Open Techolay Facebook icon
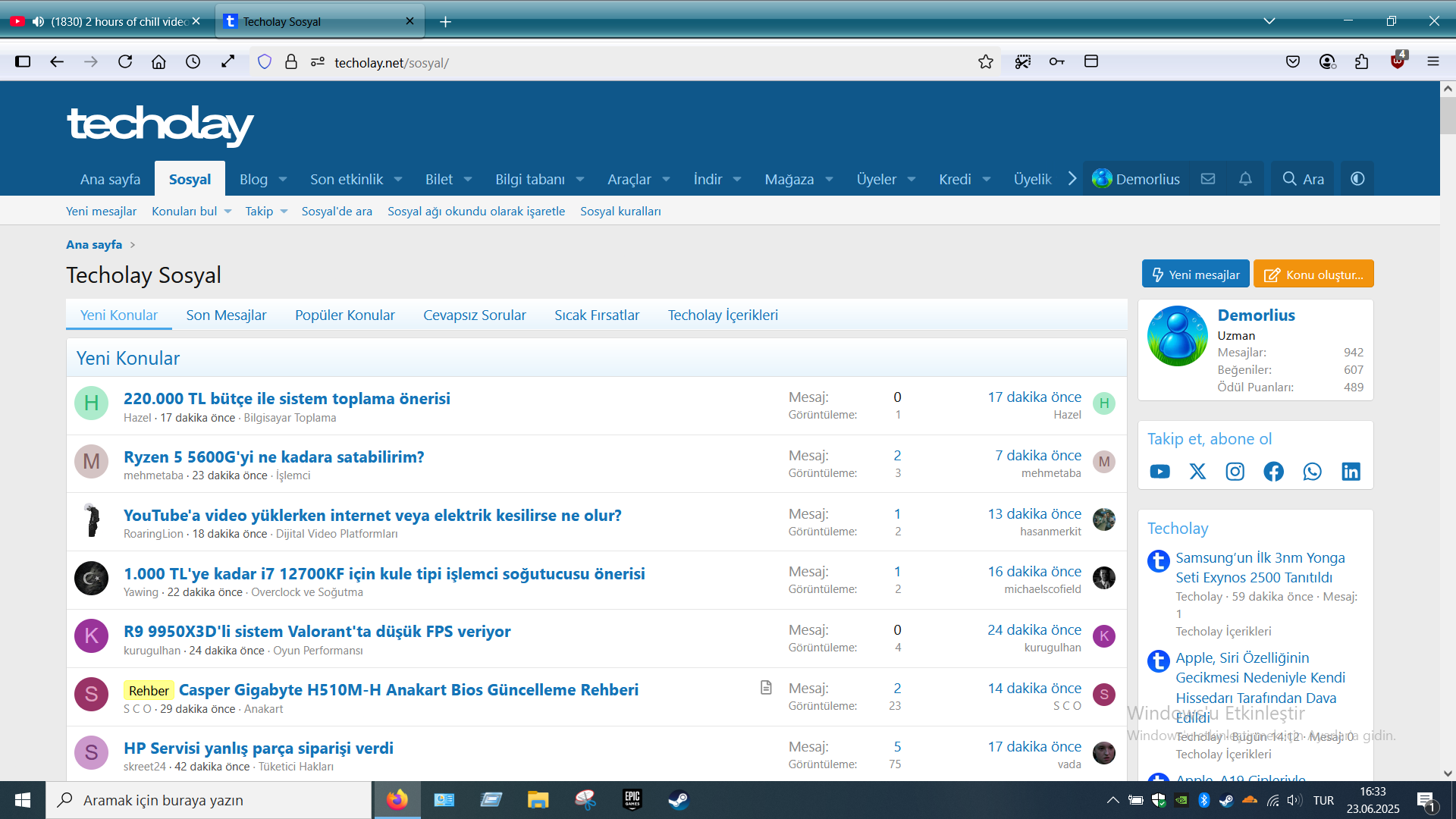This screenshot has height=819, width=1456. point(1274,472)
